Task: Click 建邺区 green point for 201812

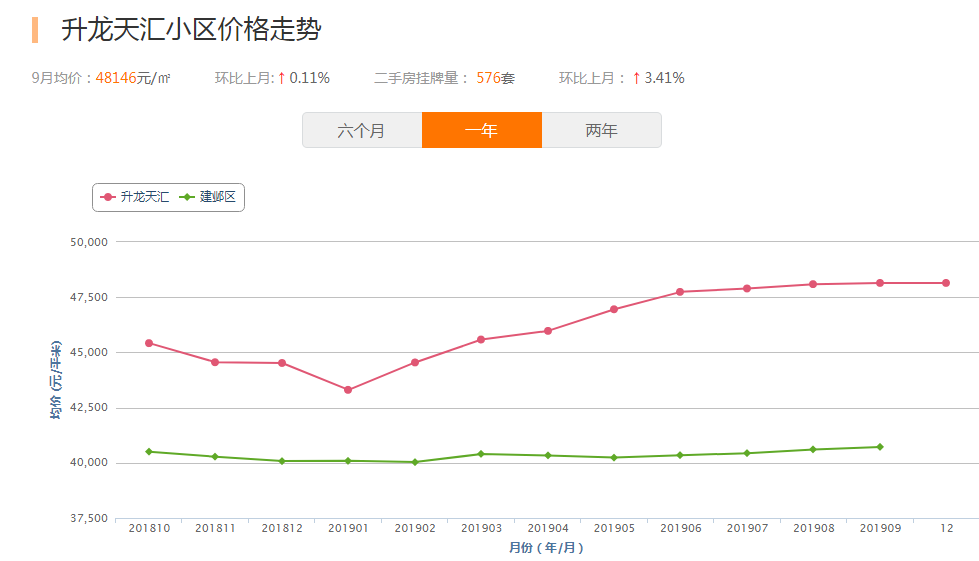Action: click(282, 461)
